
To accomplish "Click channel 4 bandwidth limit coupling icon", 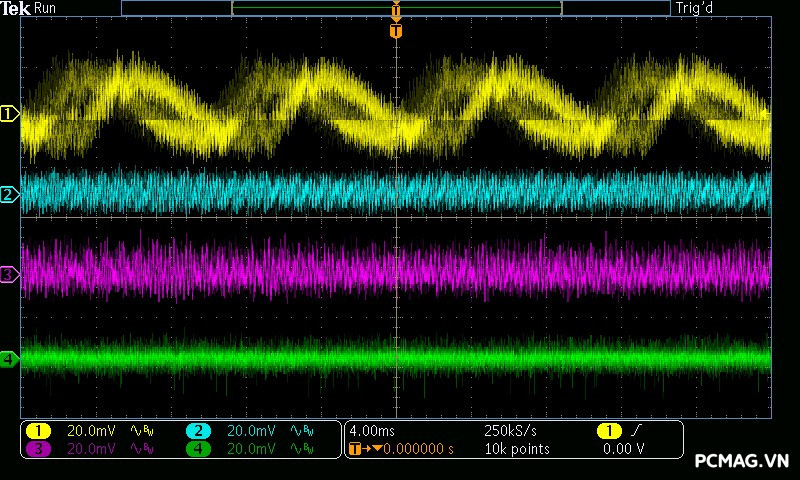I will [300, 449].
